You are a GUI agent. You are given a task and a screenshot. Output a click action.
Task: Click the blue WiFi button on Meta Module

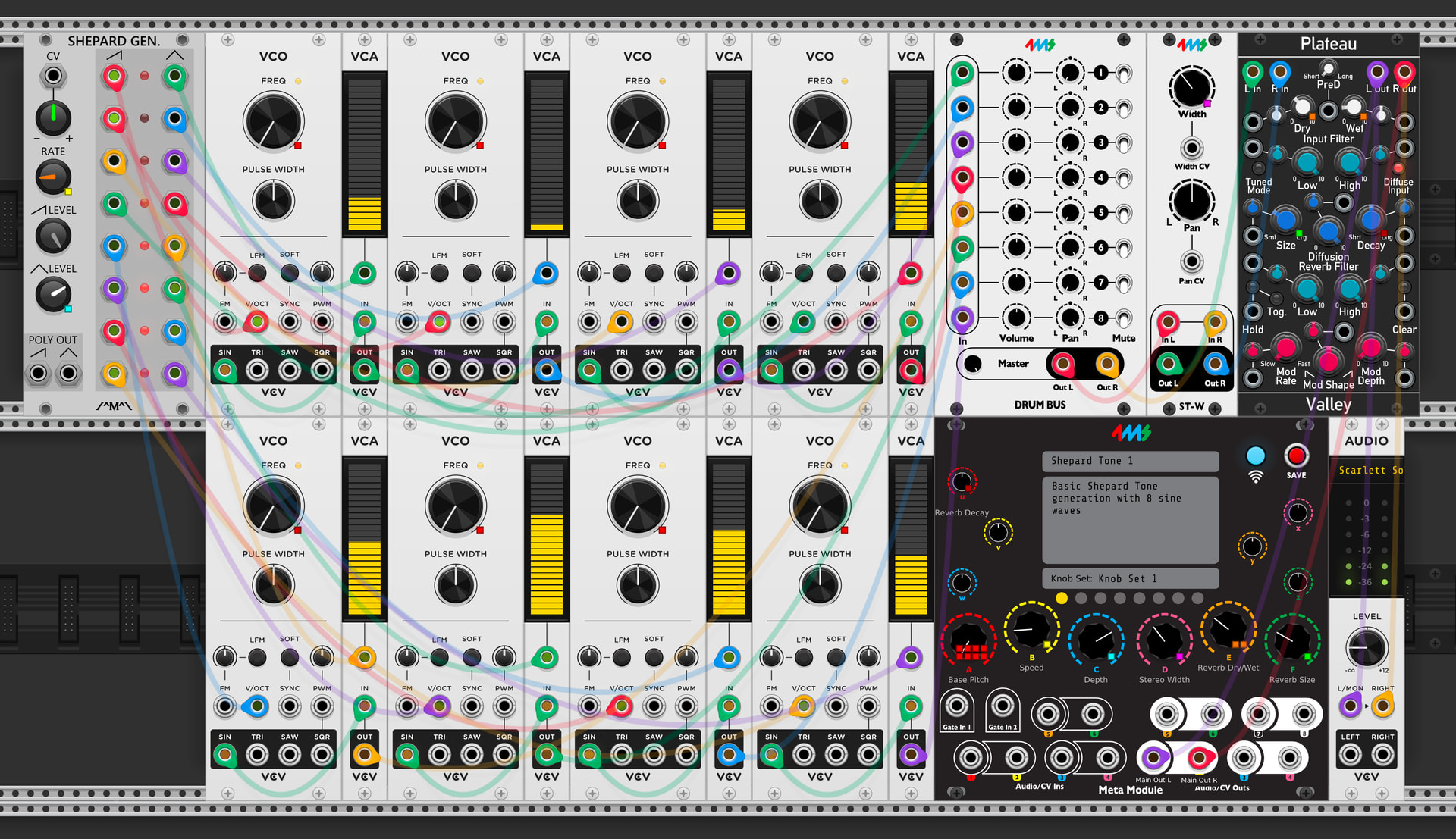(x=1256, y=456)
